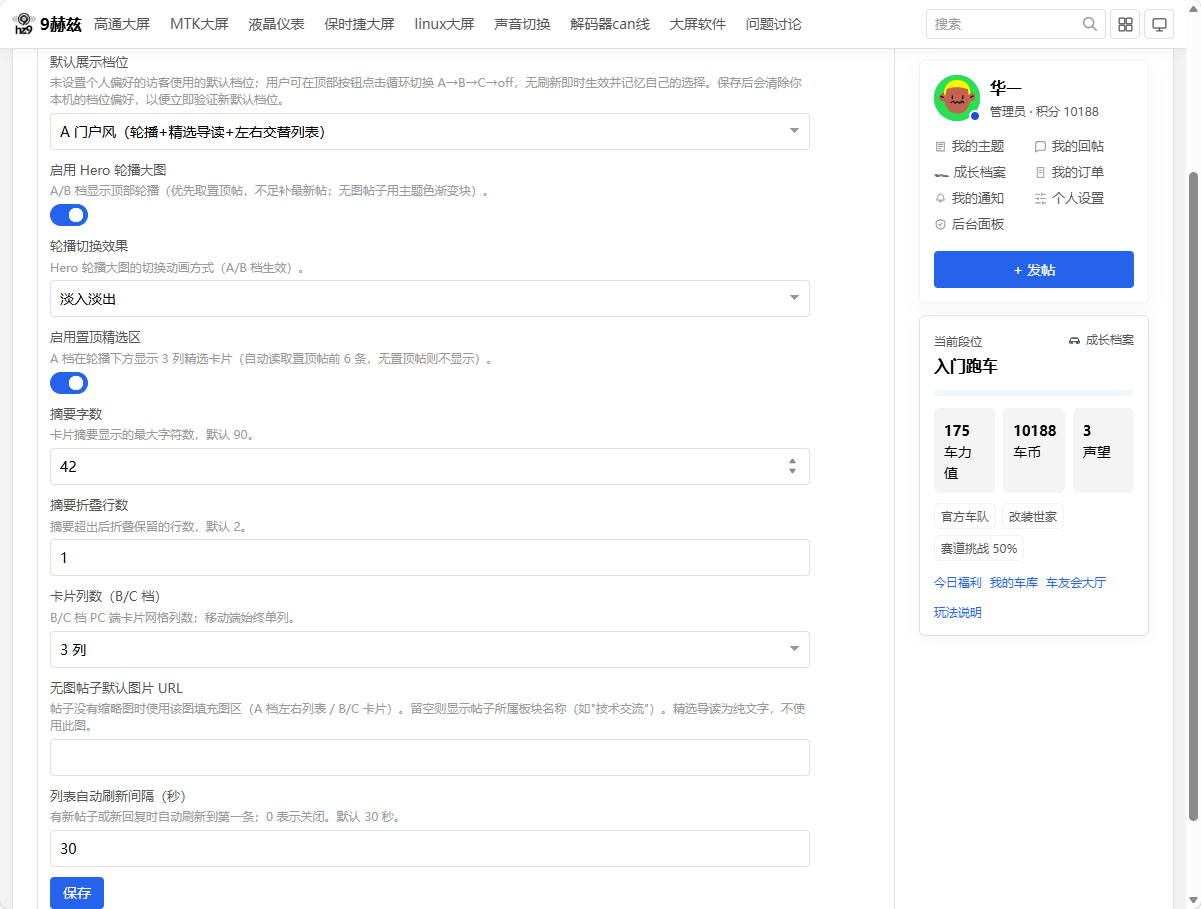Click the 我的订单 document icon

click(1040, 172)
